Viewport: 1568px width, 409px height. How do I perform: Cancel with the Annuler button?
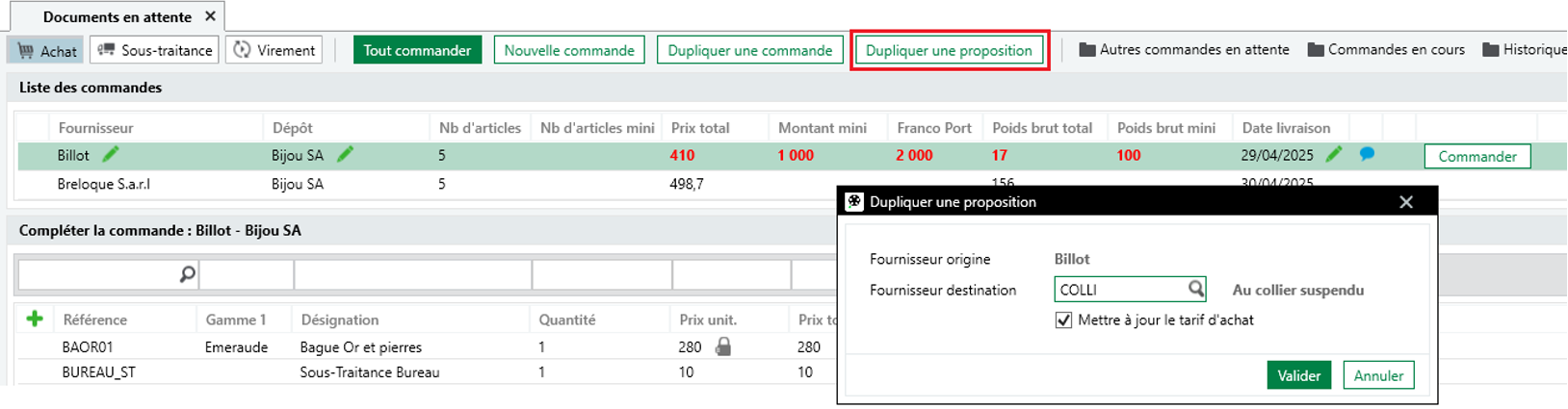(1378, 375)
